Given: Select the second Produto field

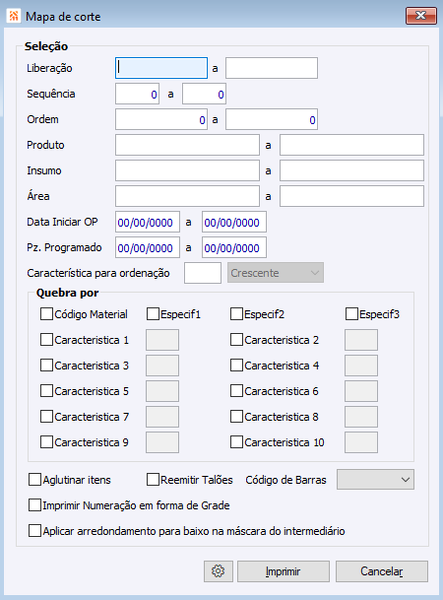Looking at the screenshot, I should click(352, 145).
